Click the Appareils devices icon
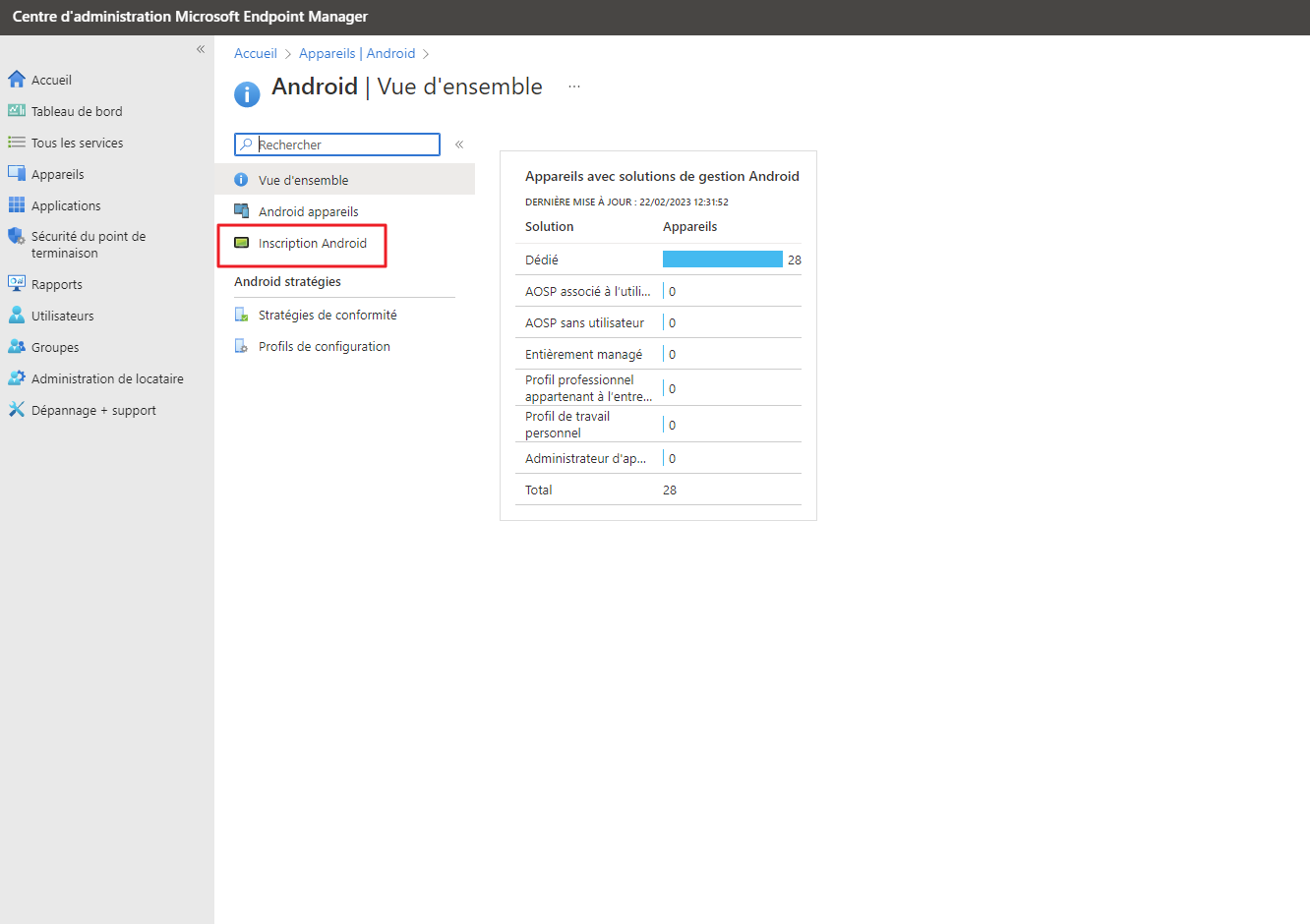Image resolution: width=1310 pixels, height=924 pixels. 17,174
